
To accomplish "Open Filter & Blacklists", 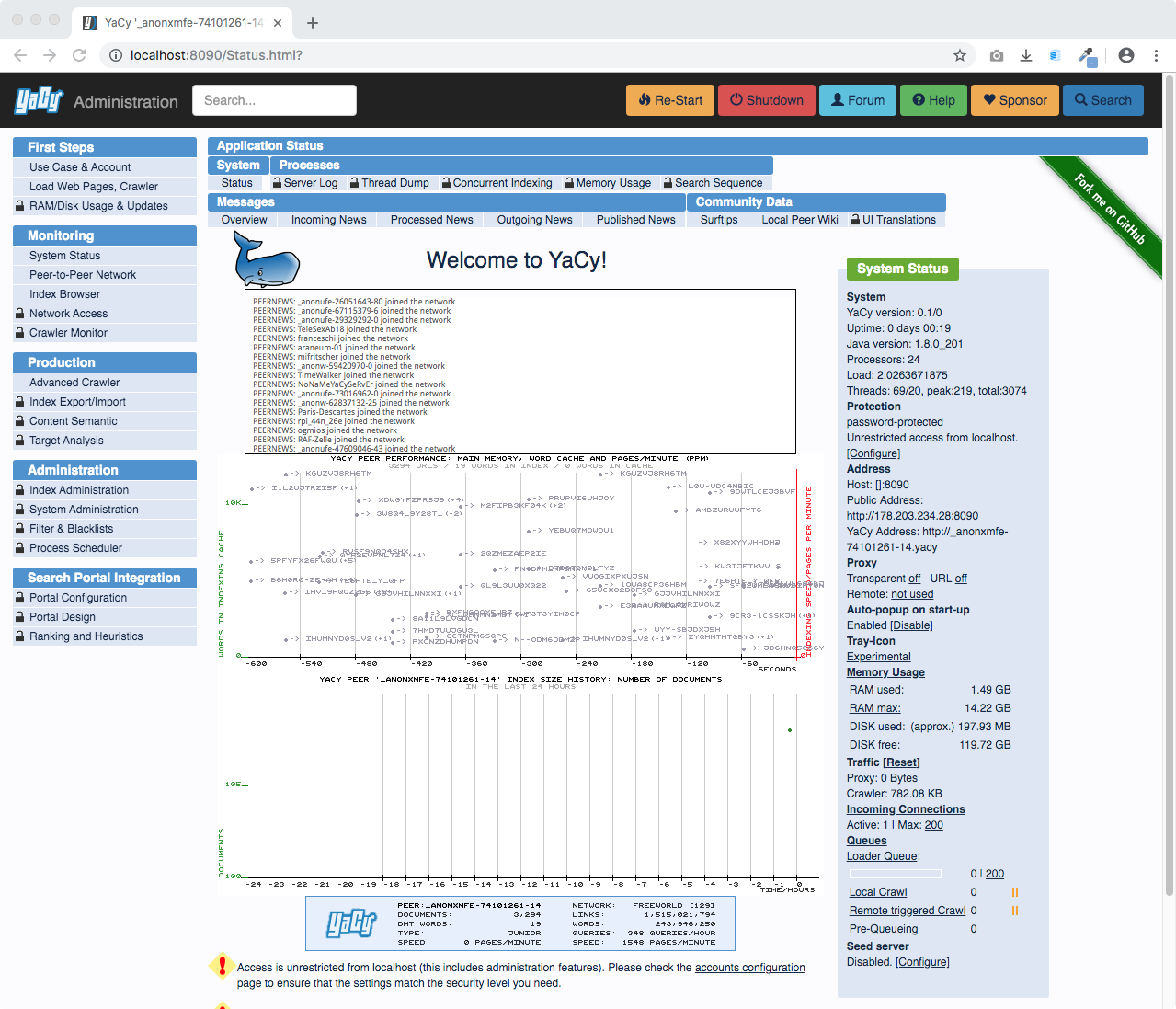I will (x=105, y=529).
